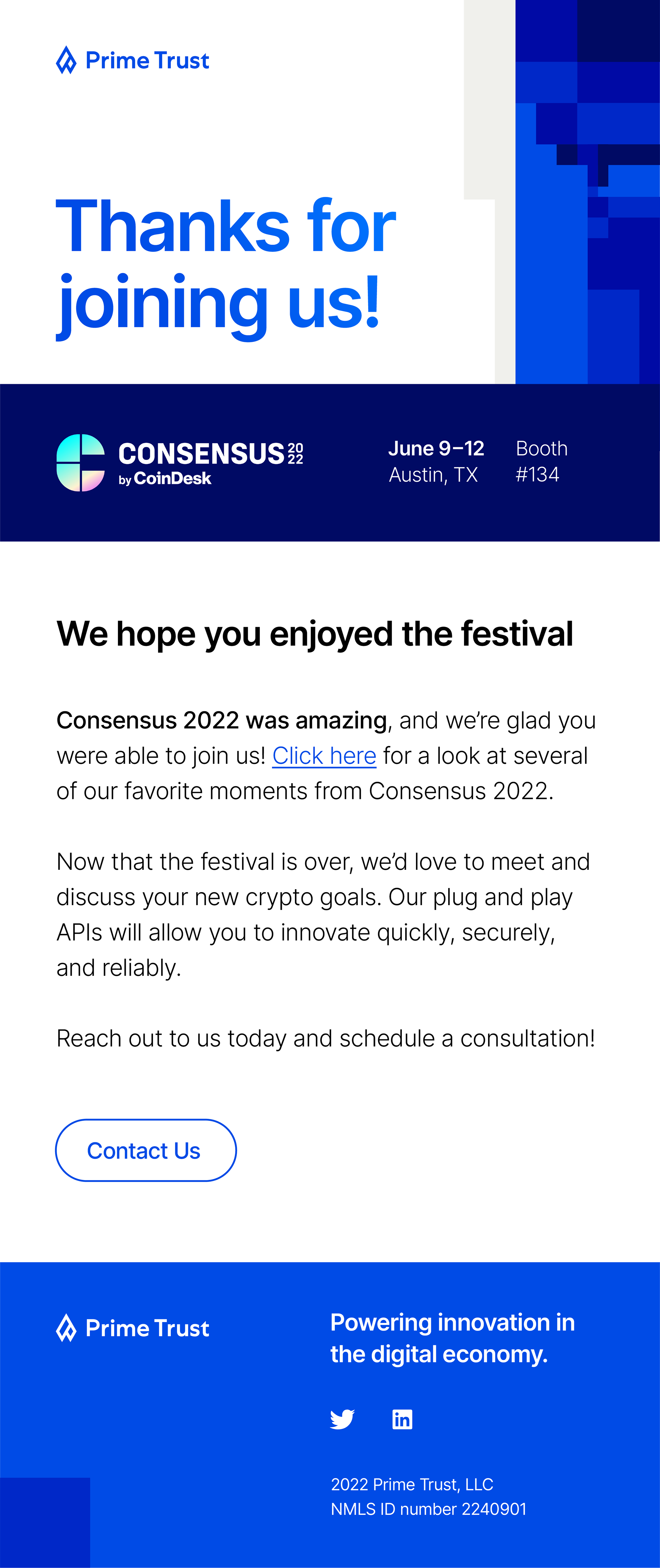Viewport: 660px width, 1568px height.
Task: Click the dark blue square in footer corner
Action: point(45,1522)
